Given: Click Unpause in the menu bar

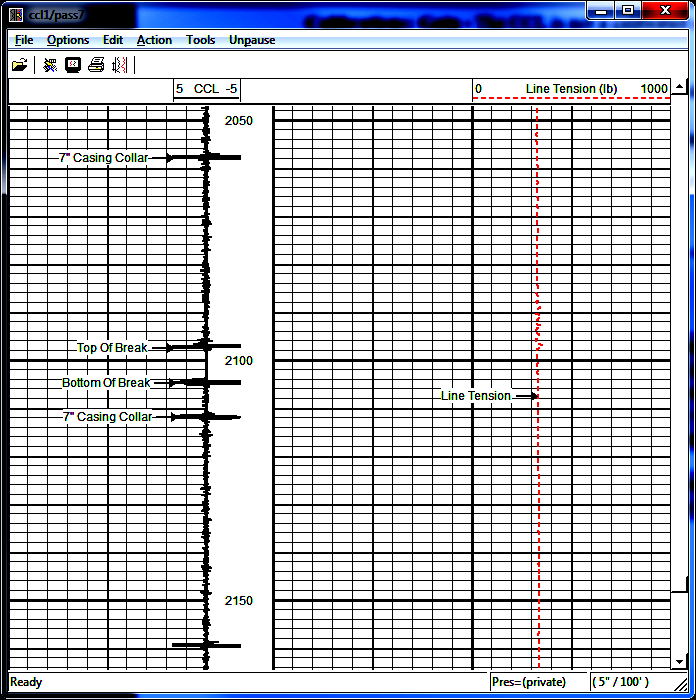Looking at the screenshot, I should point(252,40).
